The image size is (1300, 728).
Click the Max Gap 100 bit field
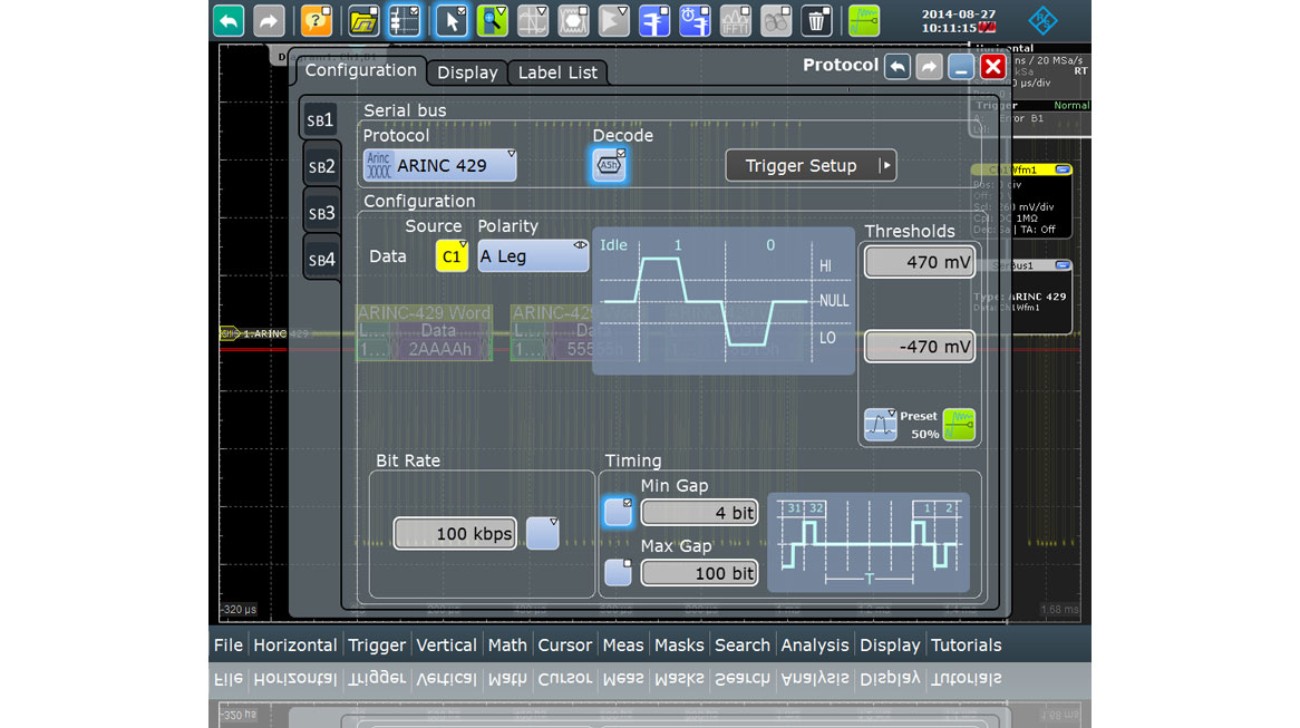699,573
